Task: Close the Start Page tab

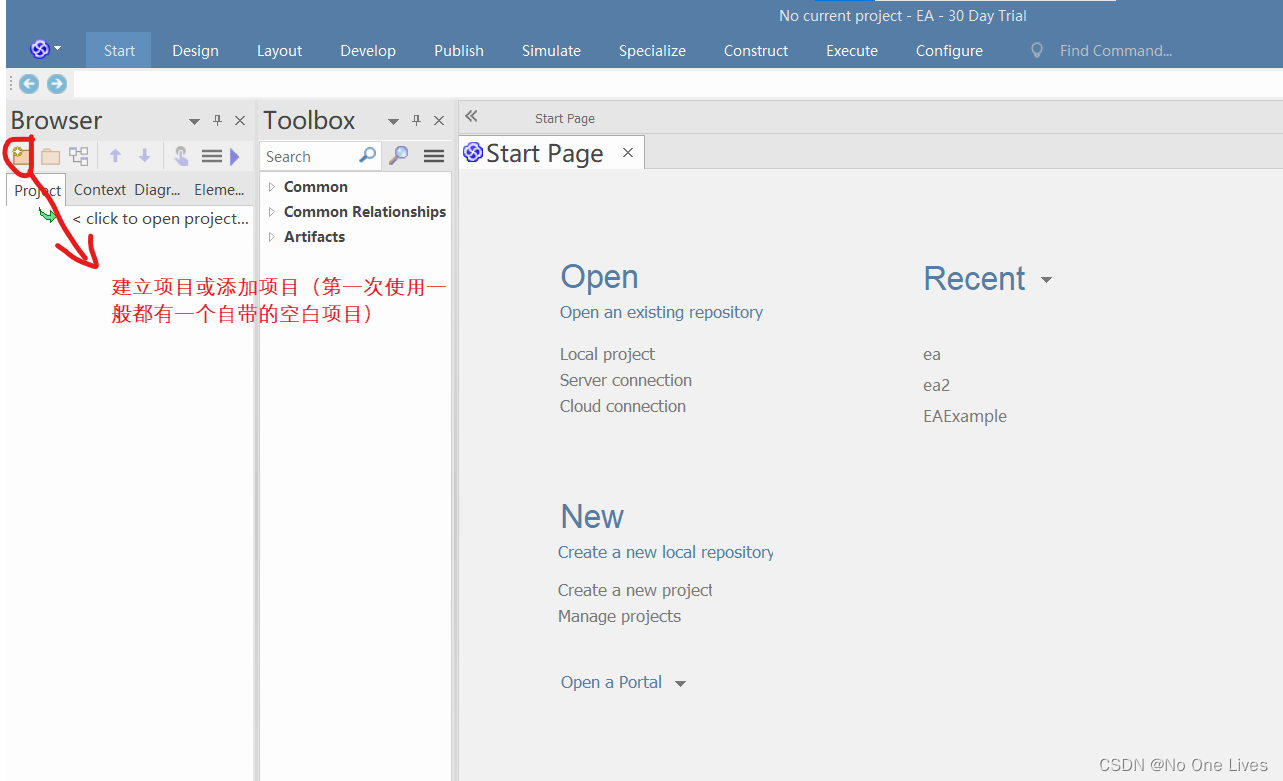Action: tap(628, 153)
